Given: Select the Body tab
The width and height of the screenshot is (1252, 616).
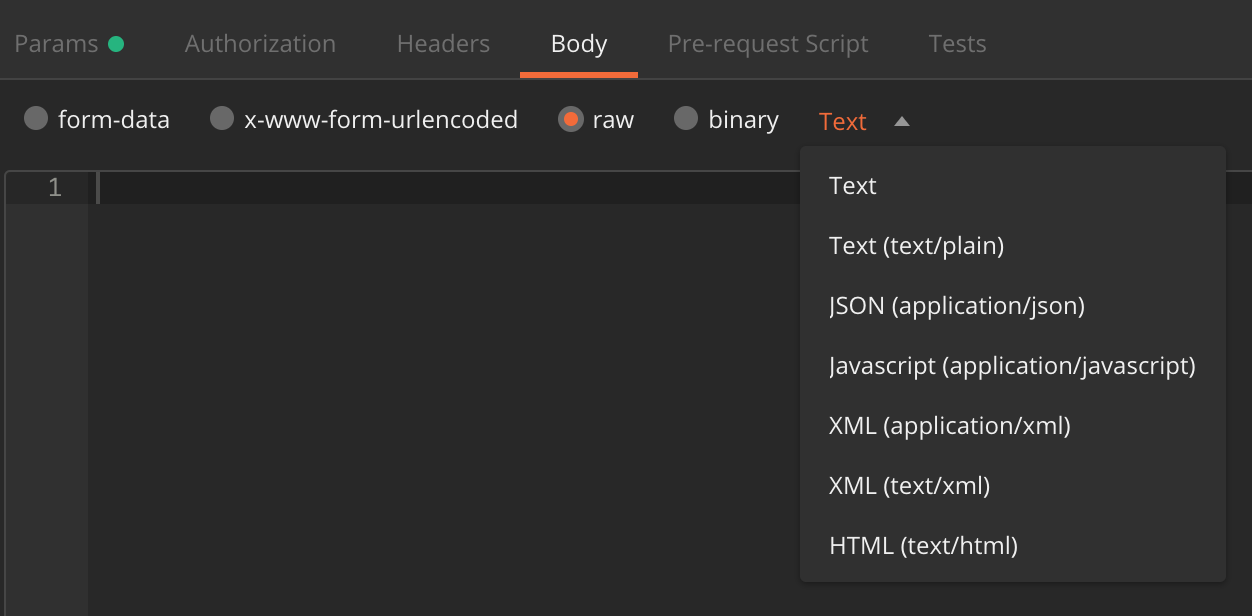Looking at the screenshot, I should click(x=579, y=44).
